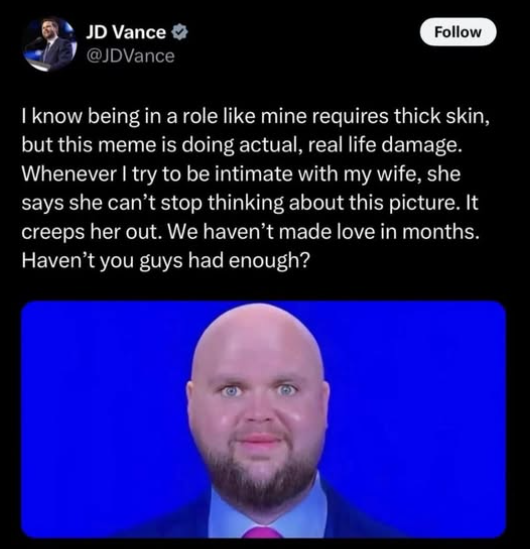Click the sentence "Haven't you guys had enough?"
Screen dimensions: 530x549
[166, 261]
